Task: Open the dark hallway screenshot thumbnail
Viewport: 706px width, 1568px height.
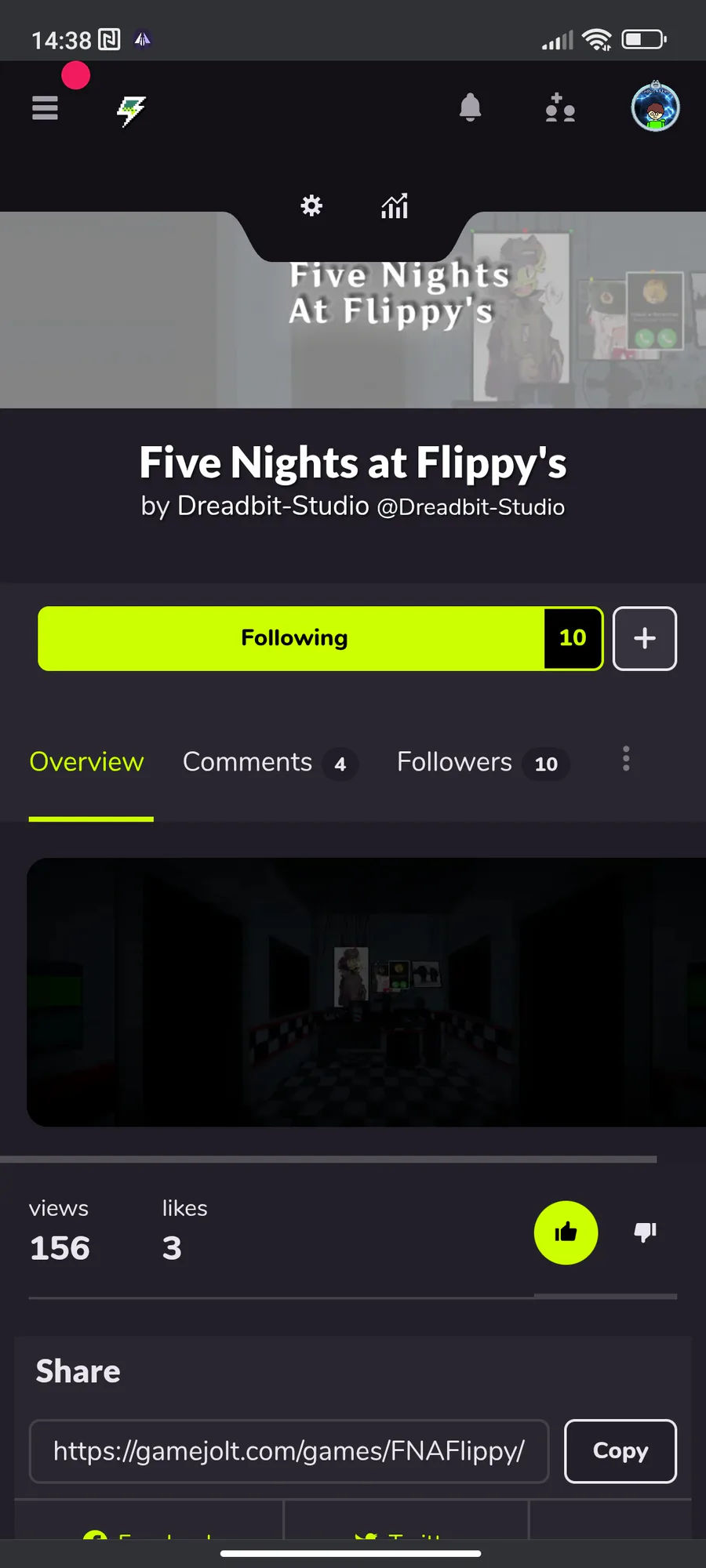Action: [x=366, y=993]
